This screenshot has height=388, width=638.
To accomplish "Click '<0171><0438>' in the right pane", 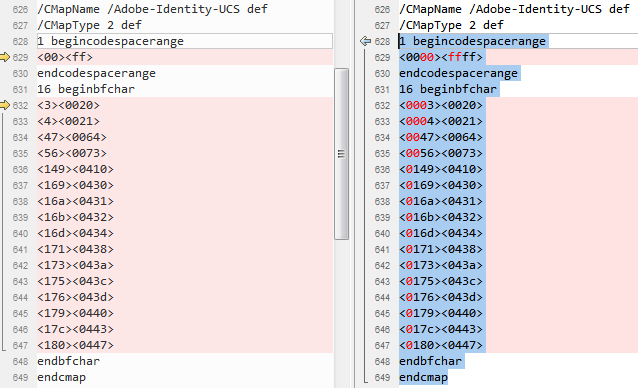I will (441, 249).
